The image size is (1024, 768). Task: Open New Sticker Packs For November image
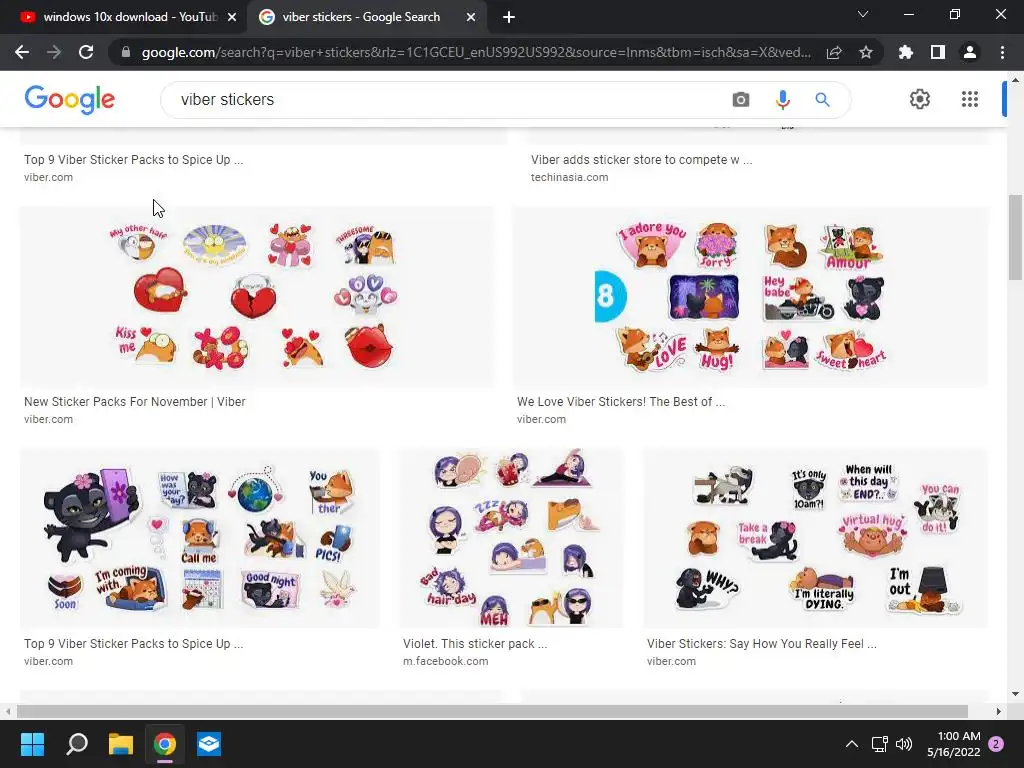tap(257, 296)
